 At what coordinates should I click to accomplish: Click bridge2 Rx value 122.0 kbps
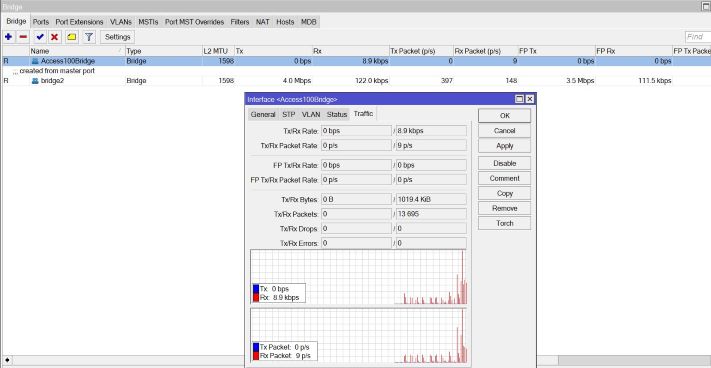(371, 81)
